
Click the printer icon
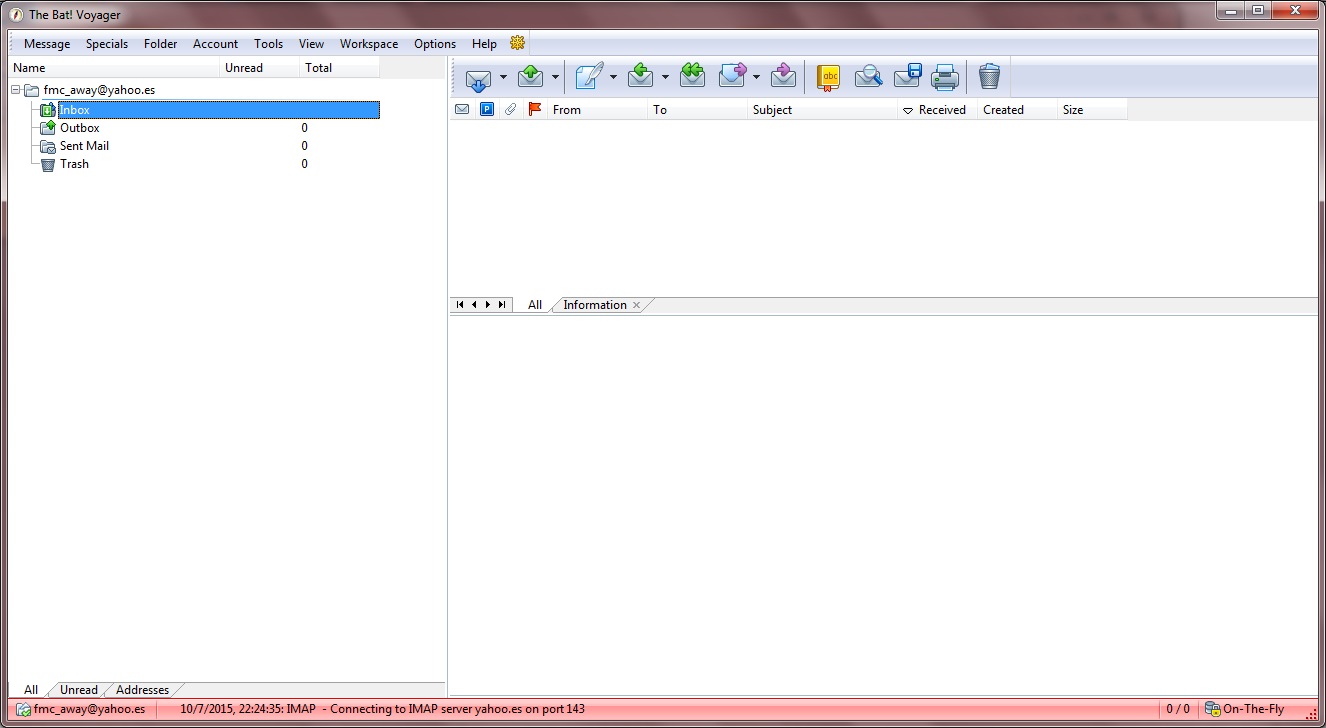click(x=945, y=77)
